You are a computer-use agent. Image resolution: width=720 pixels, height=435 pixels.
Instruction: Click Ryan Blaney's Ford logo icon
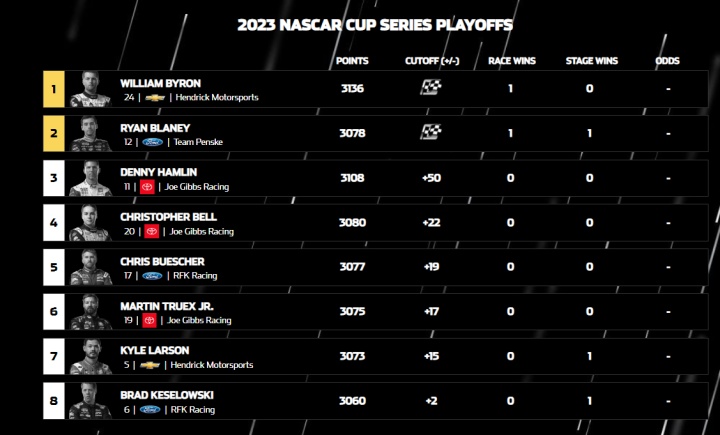tap(152, 142)
